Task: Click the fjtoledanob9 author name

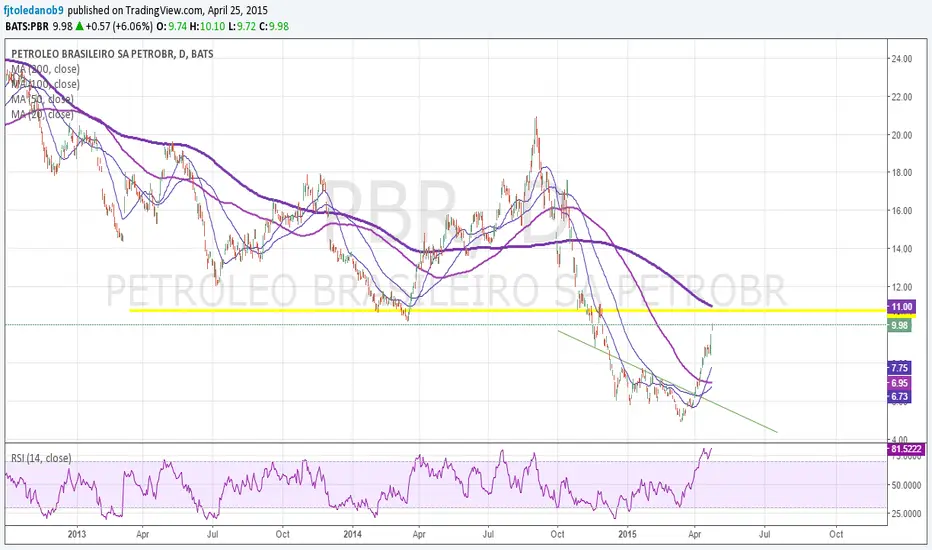Action: point(33,11)
